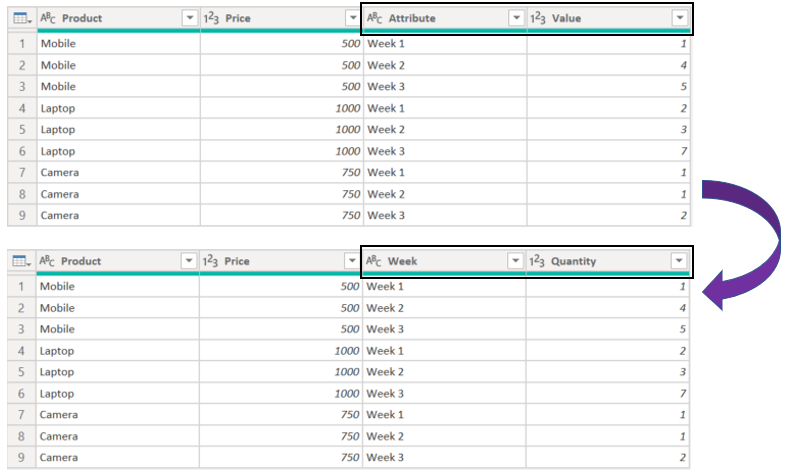The image size is (790, 476).
Task: Open the Quantity column filter dropdown
Action: click(679, 261)
